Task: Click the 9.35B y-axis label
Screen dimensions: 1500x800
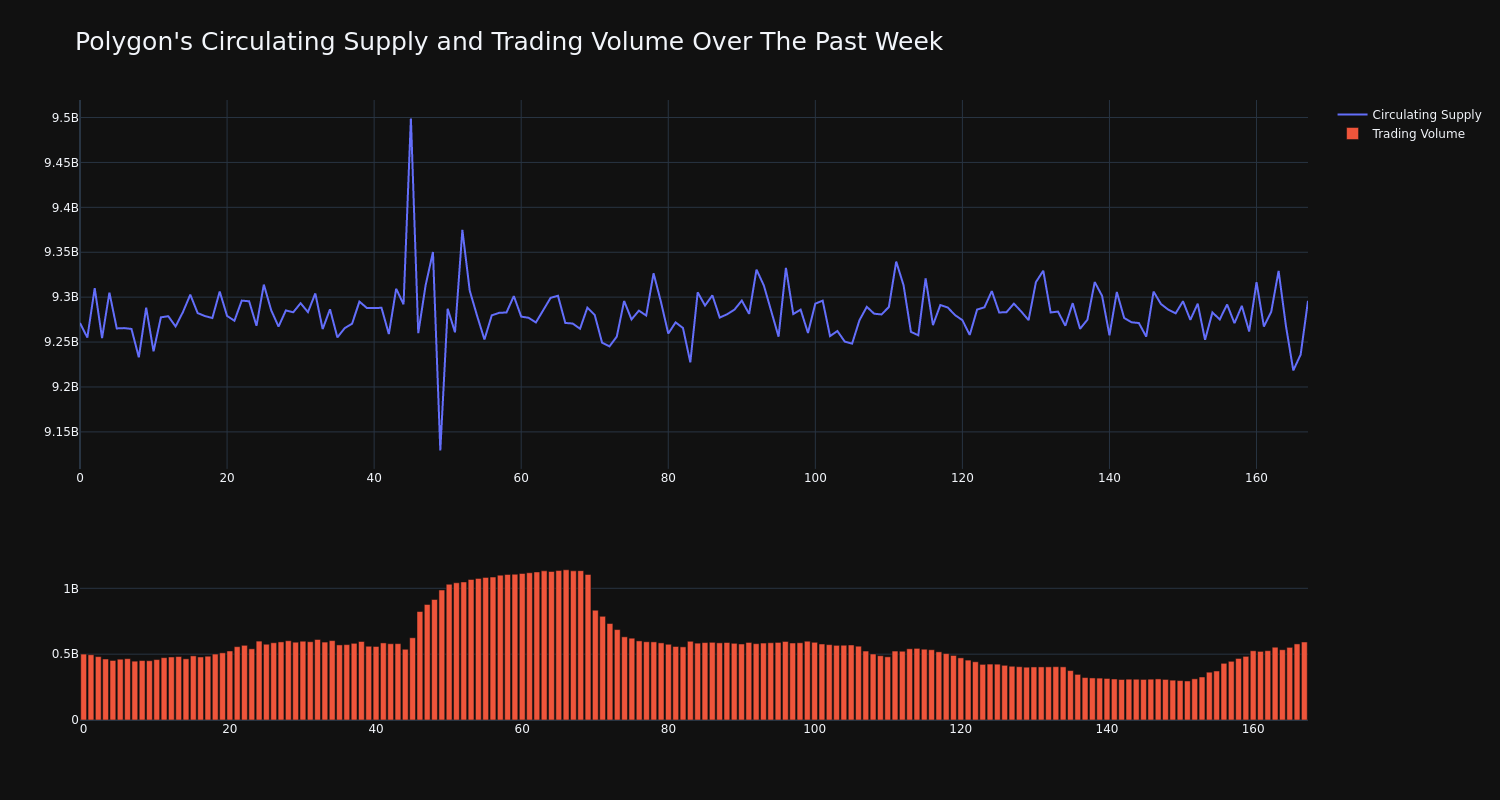Action: point(61,252)
